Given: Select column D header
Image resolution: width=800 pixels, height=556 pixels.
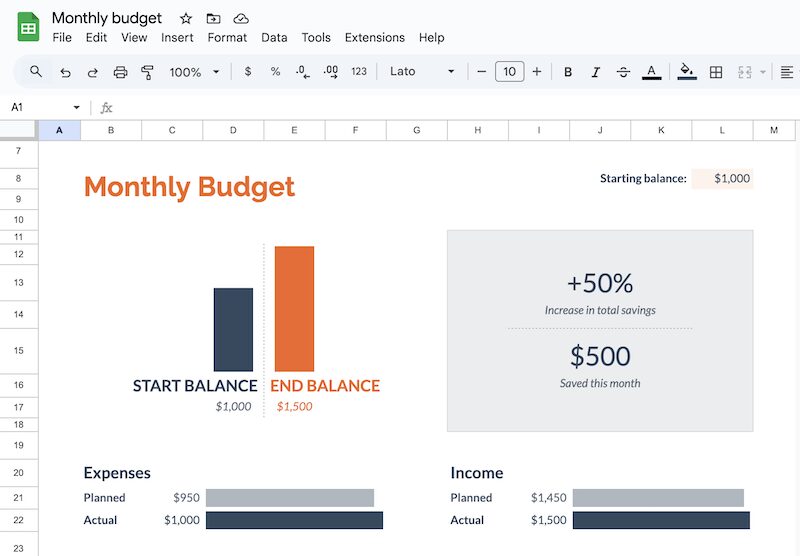Looking at the screenshot, I should pos(233,130).
